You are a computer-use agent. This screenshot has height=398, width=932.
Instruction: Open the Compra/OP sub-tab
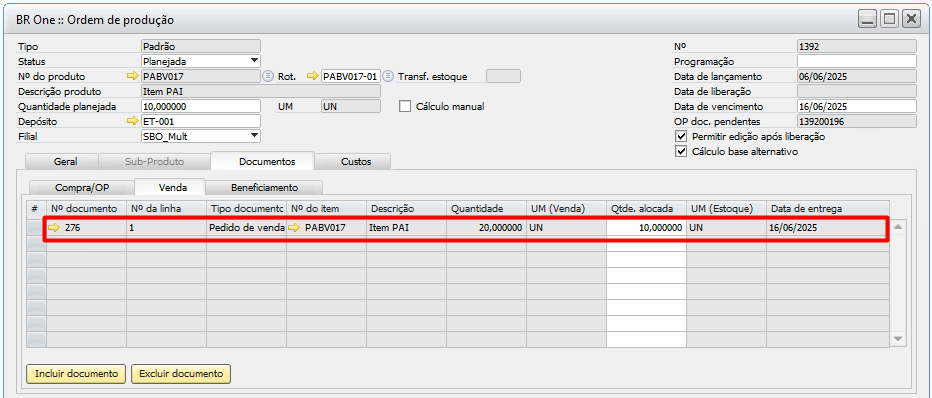pyautogui.click(x=82, y=188)
